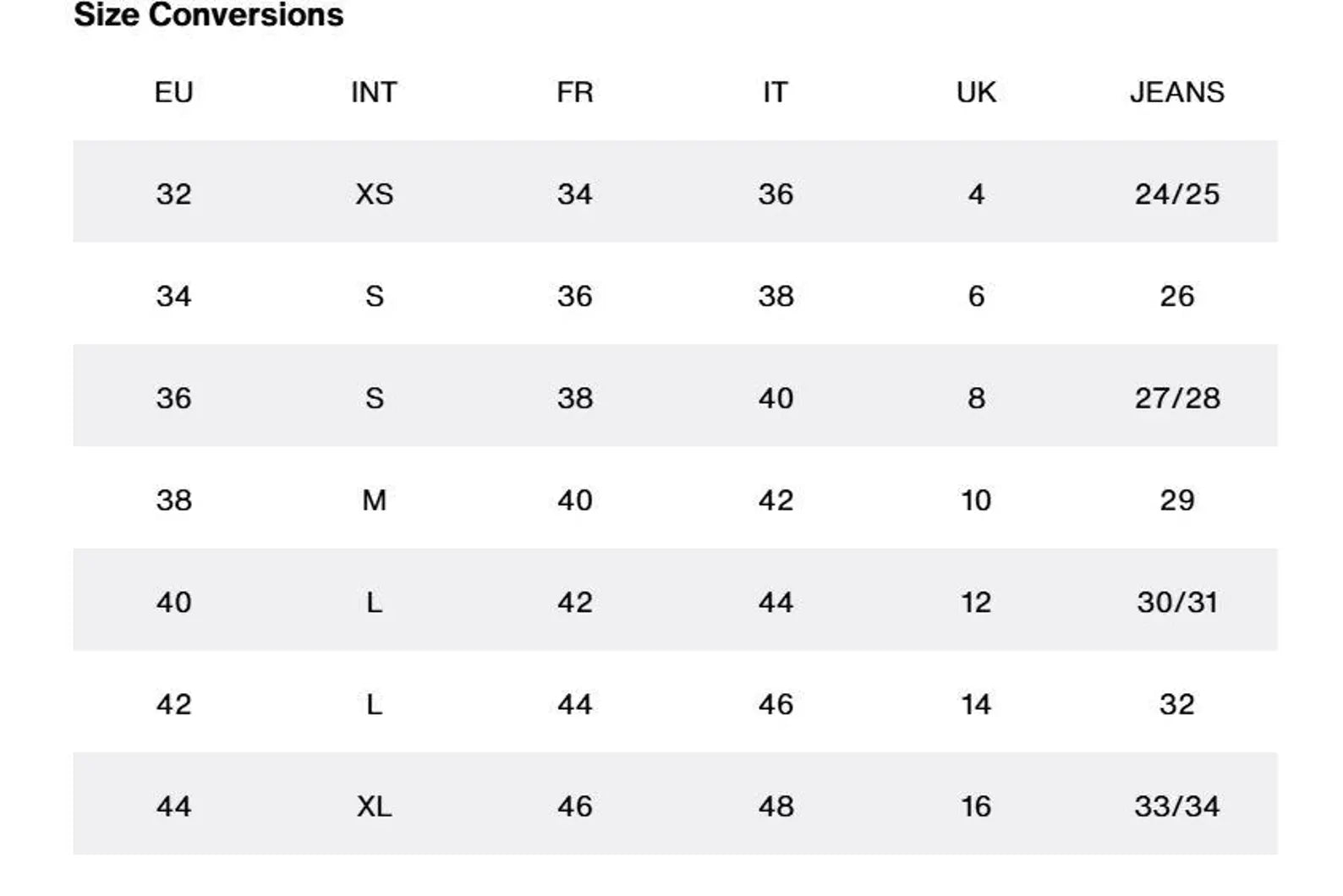This screenshot has height=896, width=1343.
Task: Select IT size 48 cell
Action: coord(775,806)
